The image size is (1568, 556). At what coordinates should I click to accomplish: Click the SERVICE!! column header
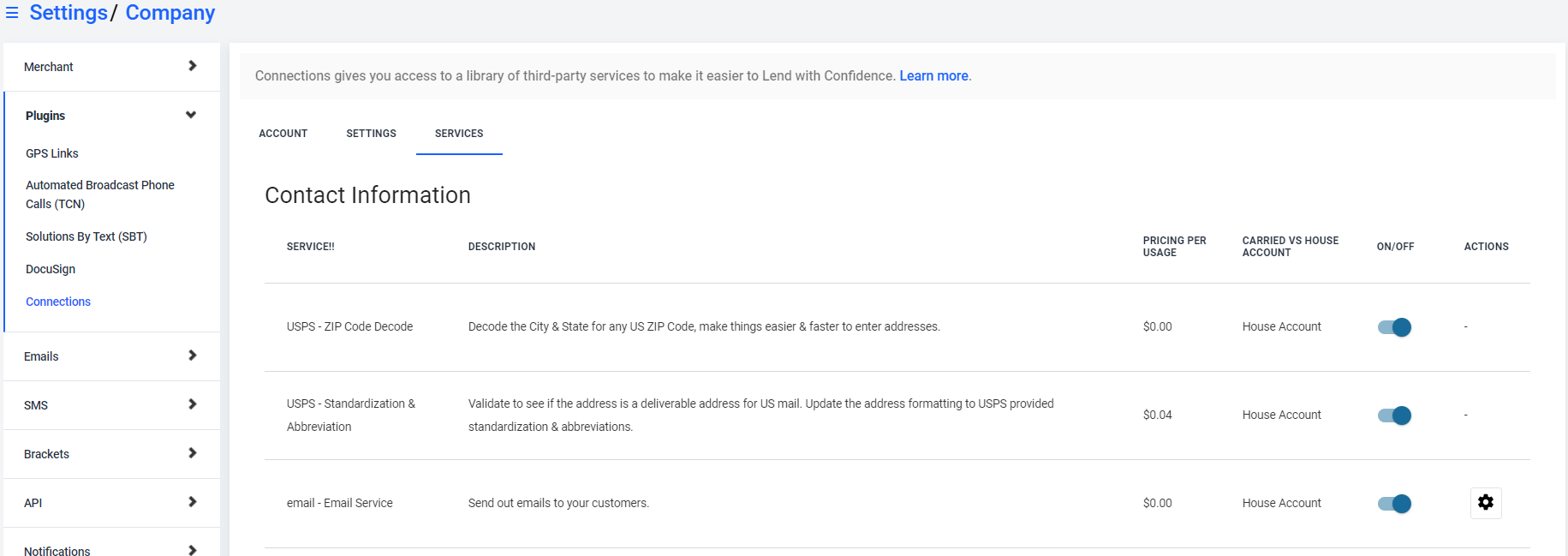[311, 247]
